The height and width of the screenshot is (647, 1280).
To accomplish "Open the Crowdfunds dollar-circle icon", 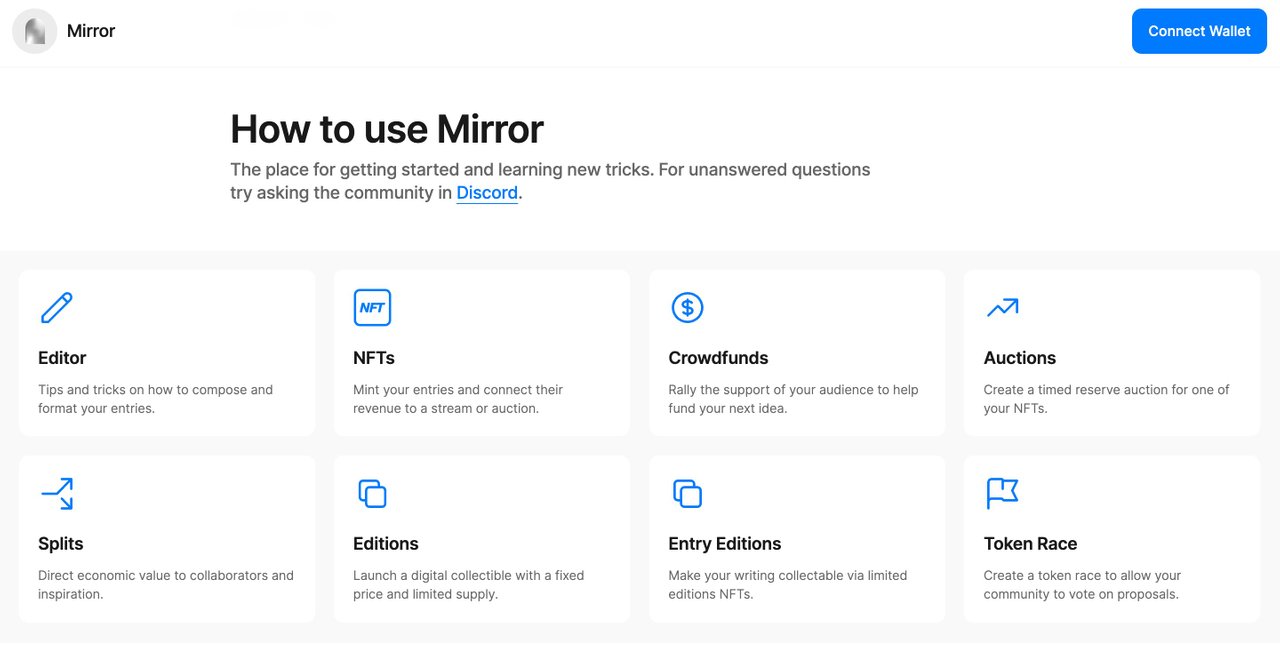I will coord(687,307).
